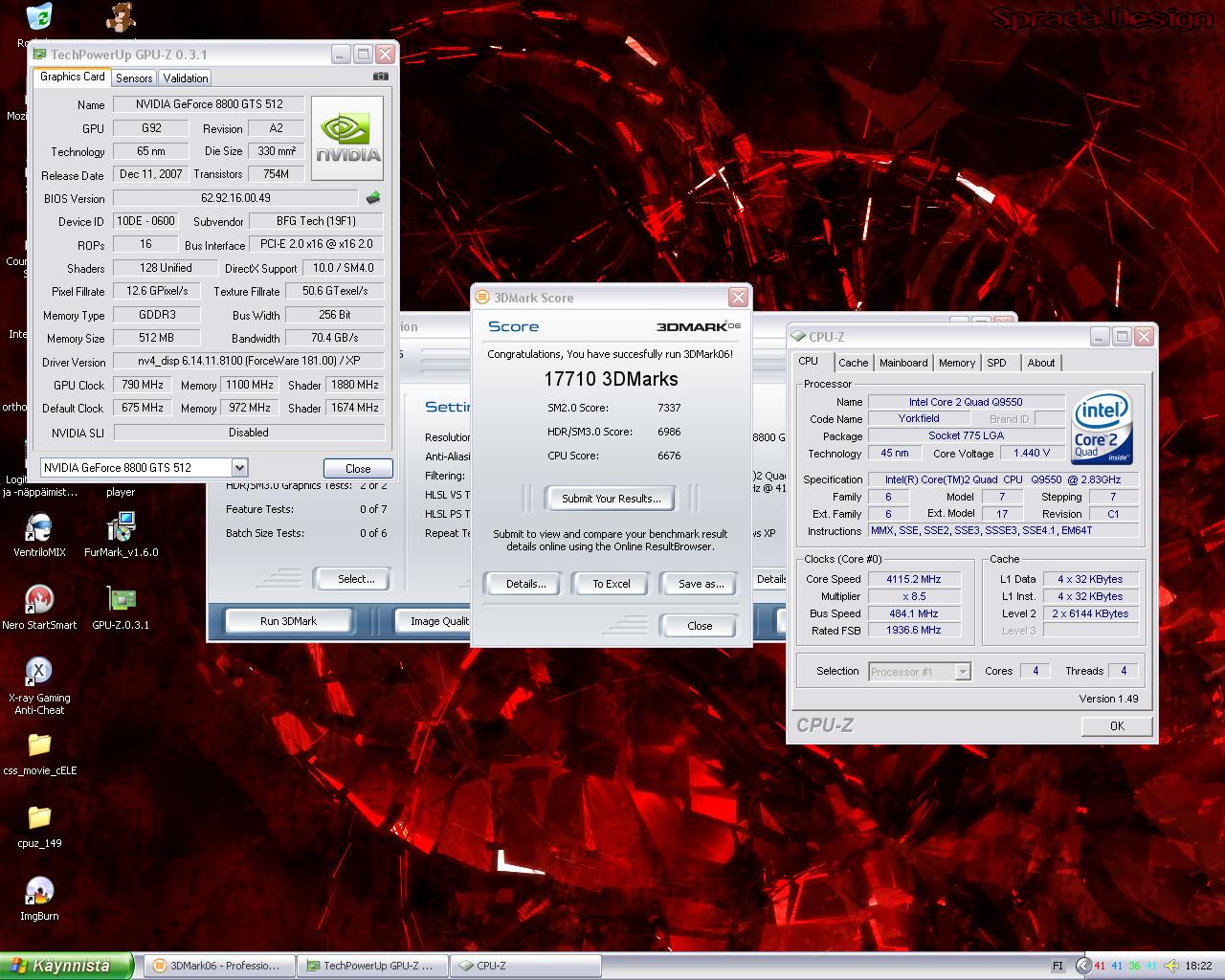The width and height of the screenshot is (1225, 980).
Task: Click the Core Voltage value 1.440 V
Action: click(x=1033, y=453)
